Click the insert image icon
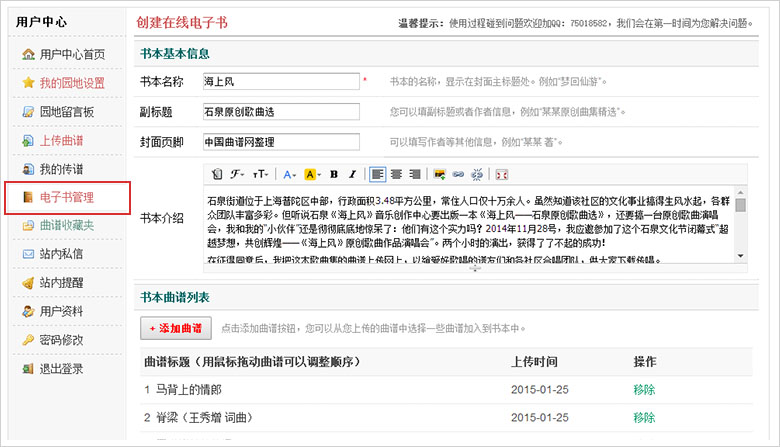Screen dimensions: 780x447 440,174
